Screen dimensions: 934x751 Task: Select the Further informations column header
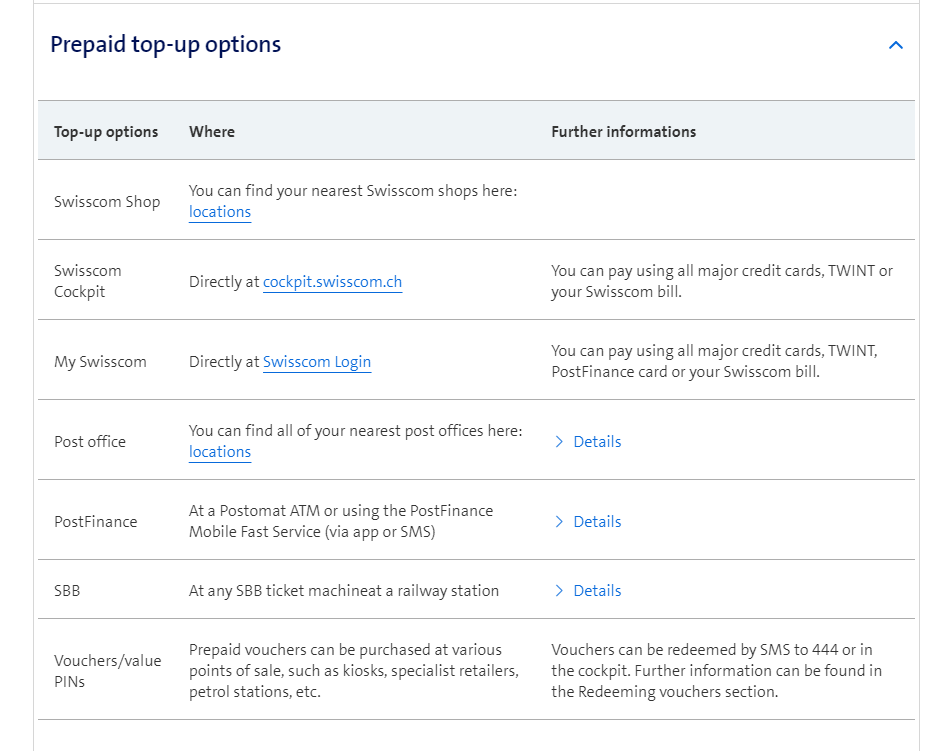point(623,132)
